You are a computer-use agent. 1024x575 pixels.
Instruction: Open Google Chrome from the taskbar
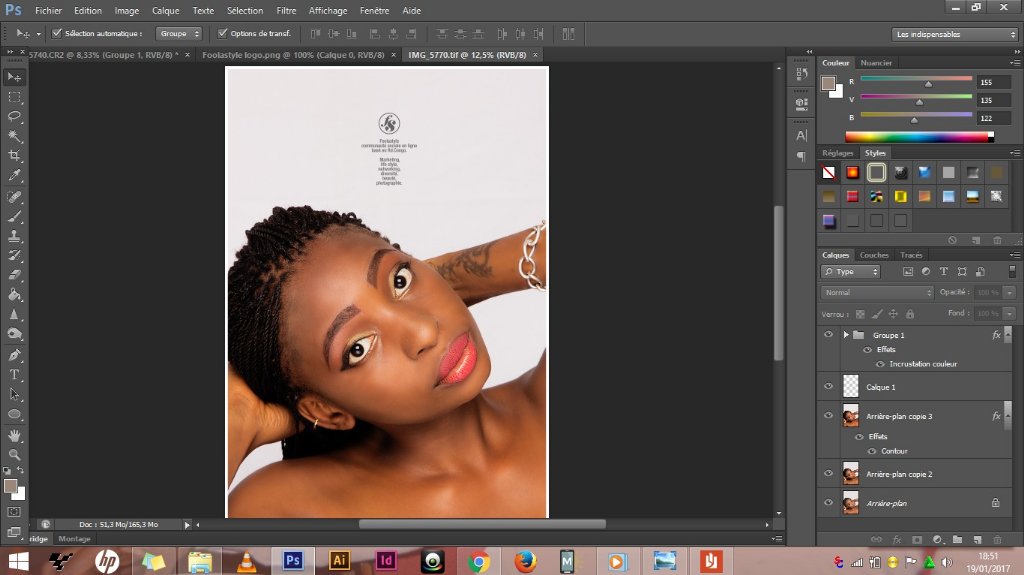[479, 561]
